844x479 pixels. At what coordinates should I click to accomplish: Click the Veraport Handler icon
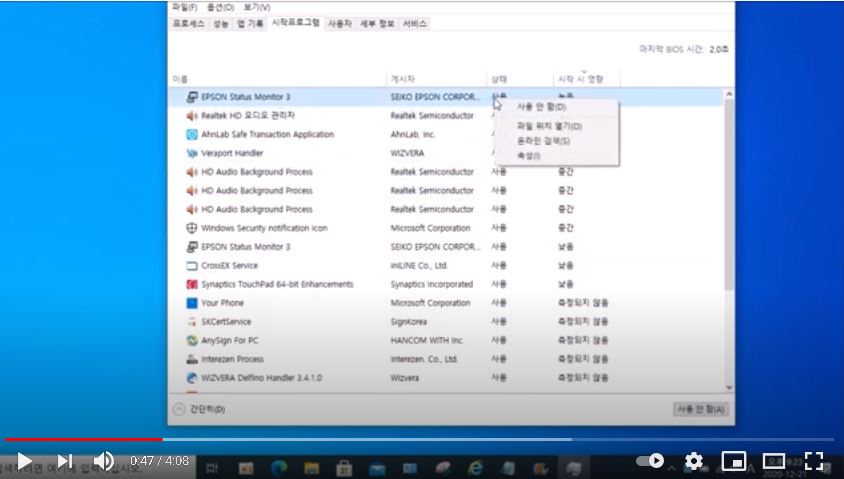coord(192,153)
